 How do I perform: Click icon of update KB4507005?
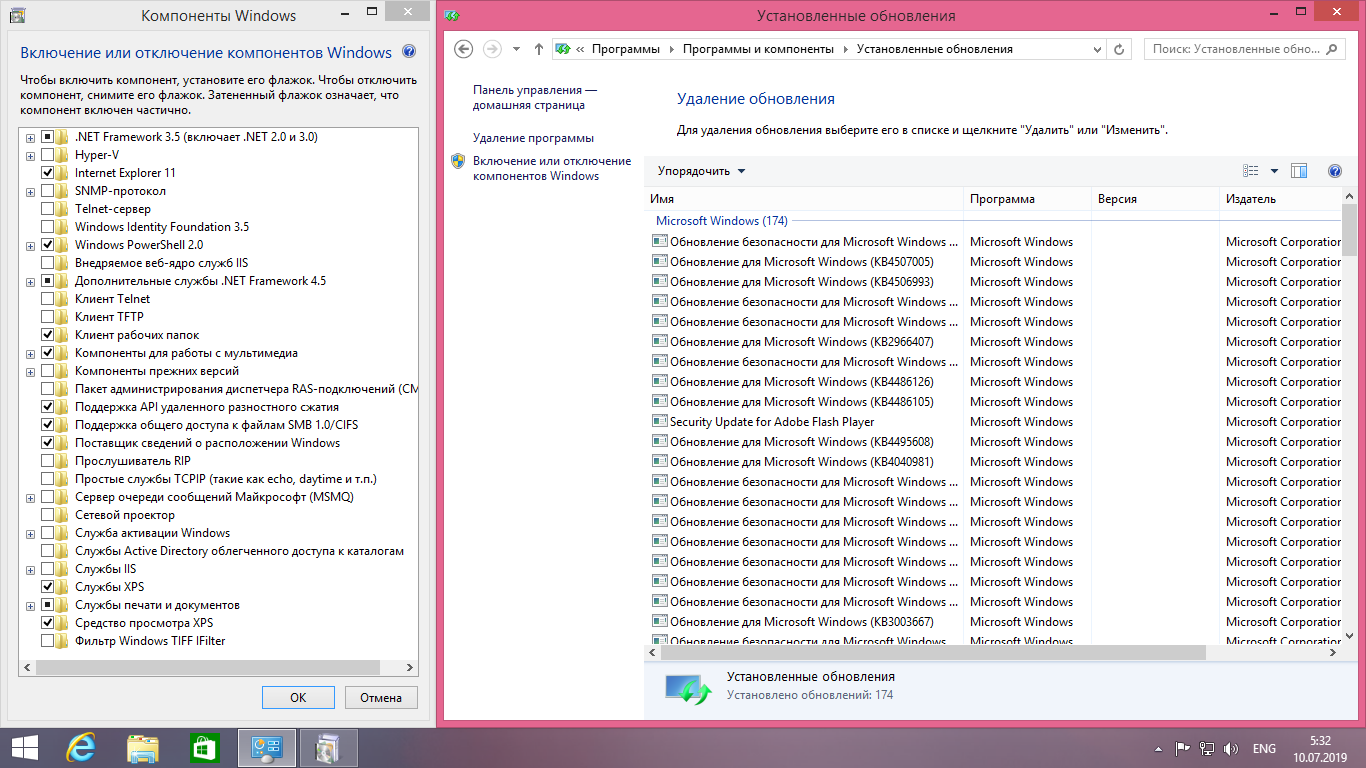tap(659, 262)
